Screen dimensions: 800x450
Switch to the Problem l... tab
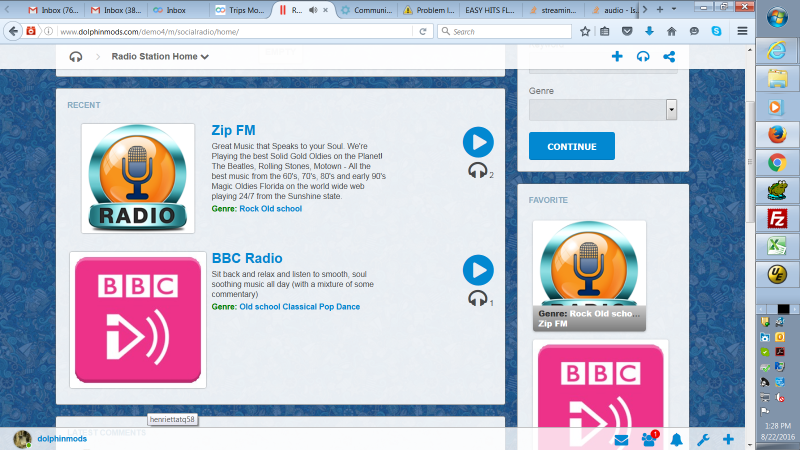(x=429, y=10)
